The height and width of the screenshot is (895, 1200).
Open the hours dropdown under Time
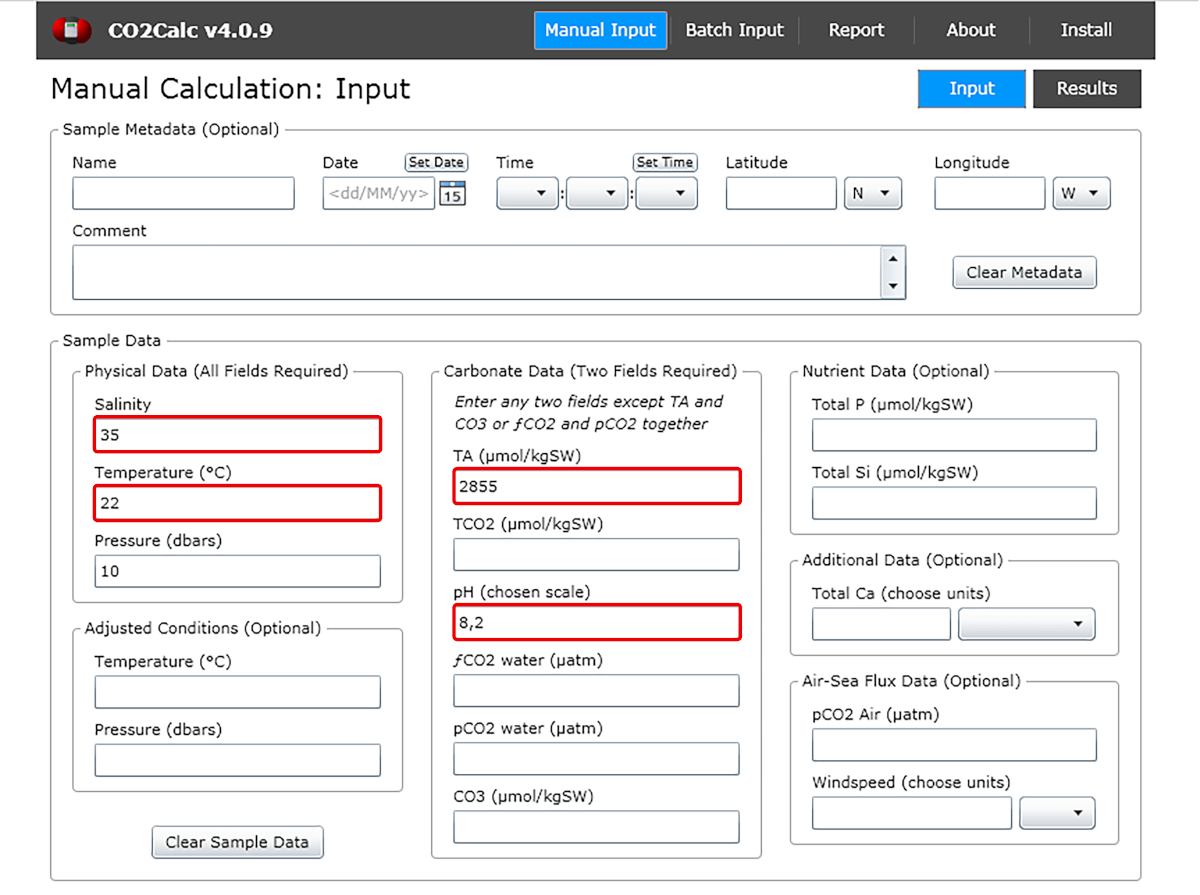[527, 194]
